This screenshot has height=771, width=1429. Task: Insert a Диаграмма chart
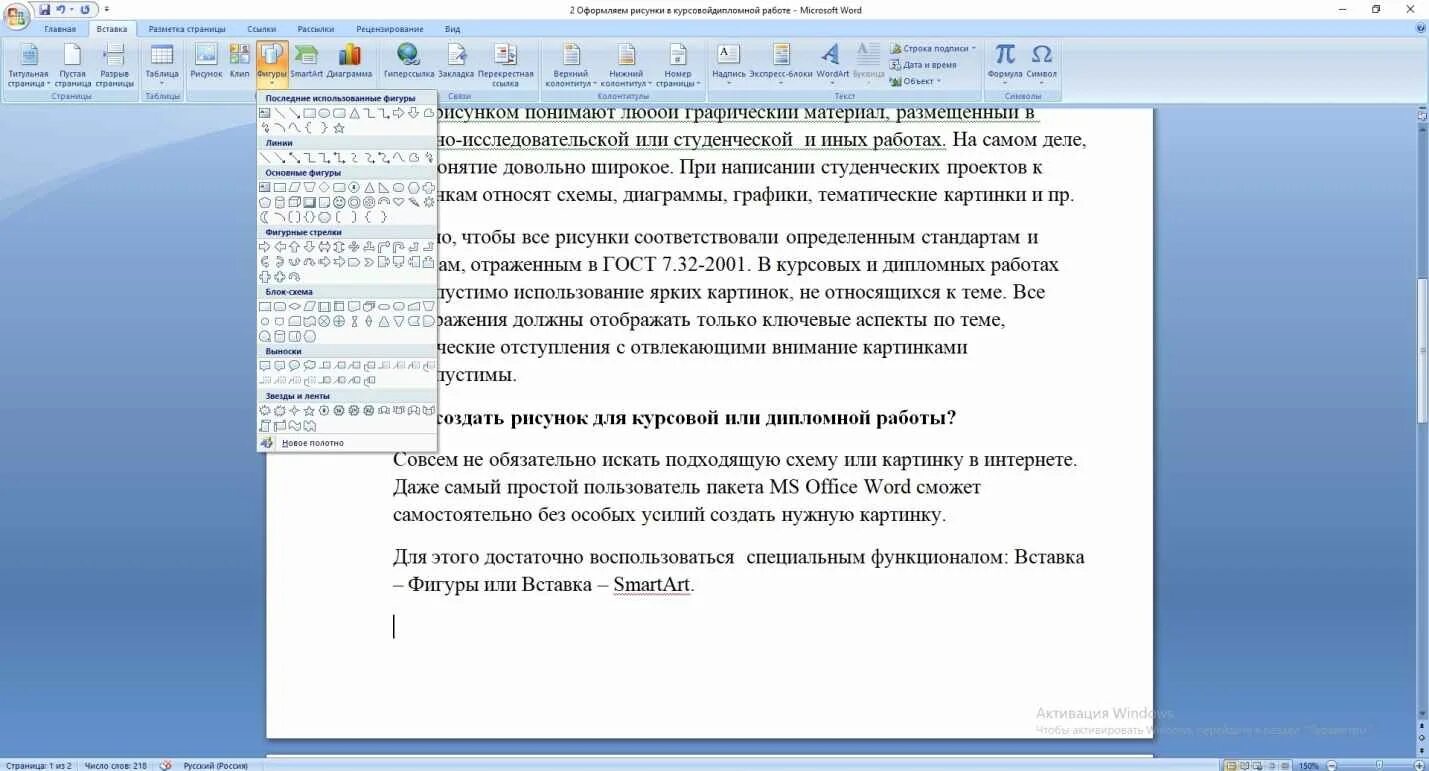point(349,60)
